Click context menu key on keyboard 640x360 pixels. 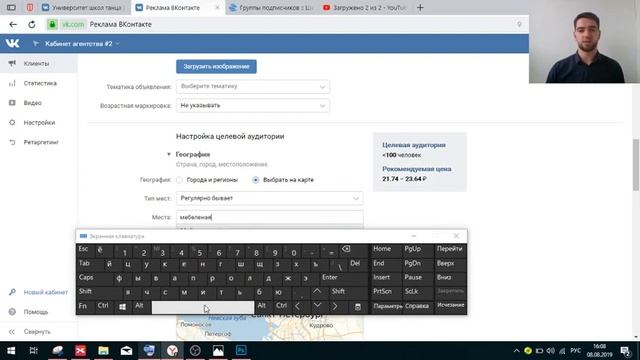[358, 307]
